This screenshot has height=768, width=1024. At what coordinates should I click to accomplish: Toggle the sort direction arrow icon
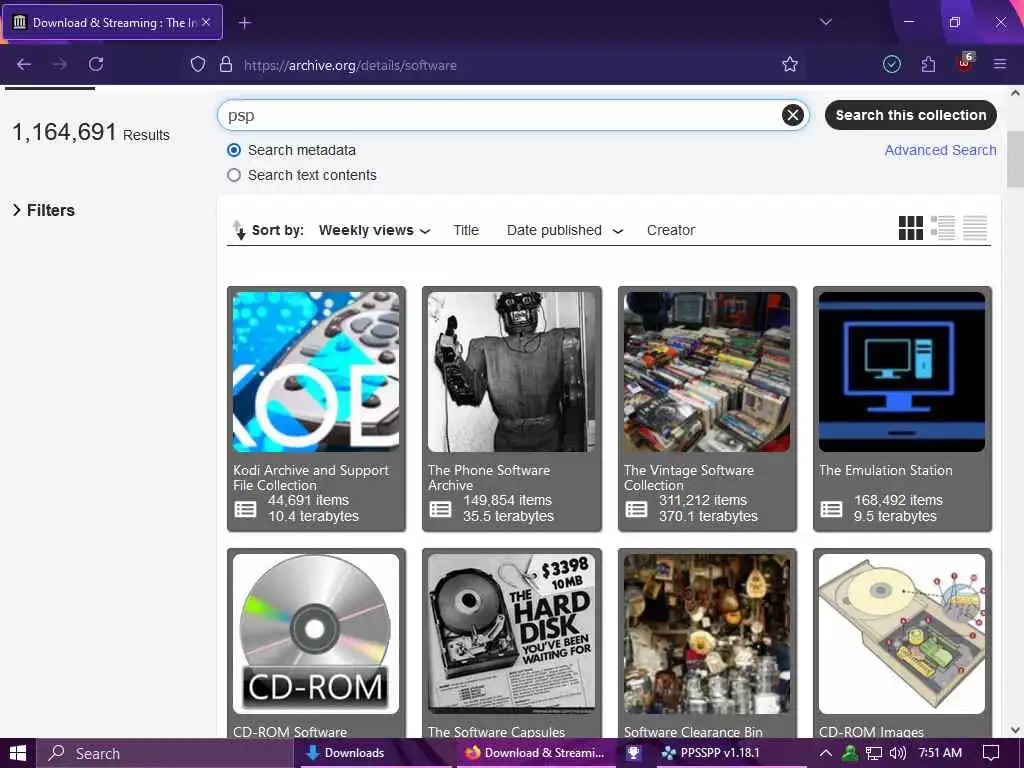pyautogui.click(x=239, y=230)
